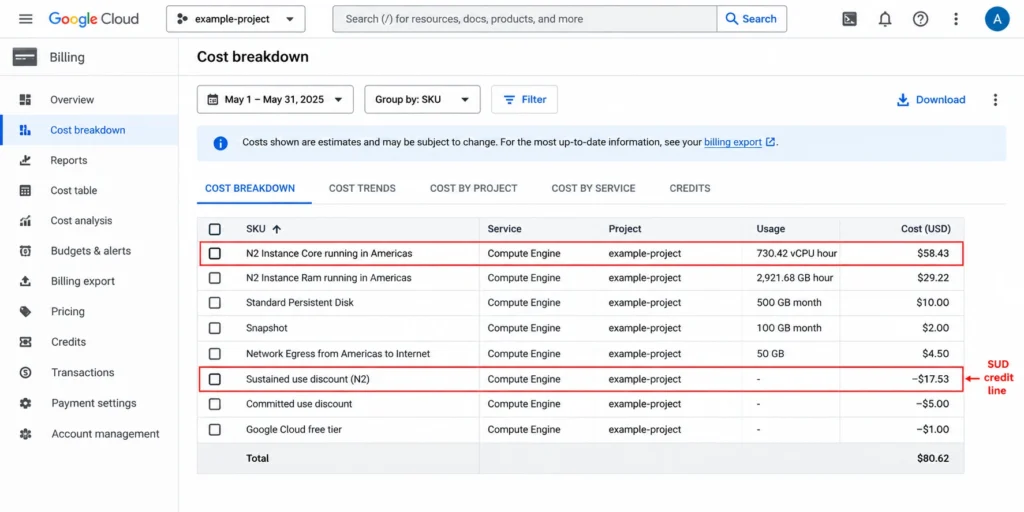Screen dimensions: 1024x512
Task: Focus the resource search input field
Action: tap(525, 19)
